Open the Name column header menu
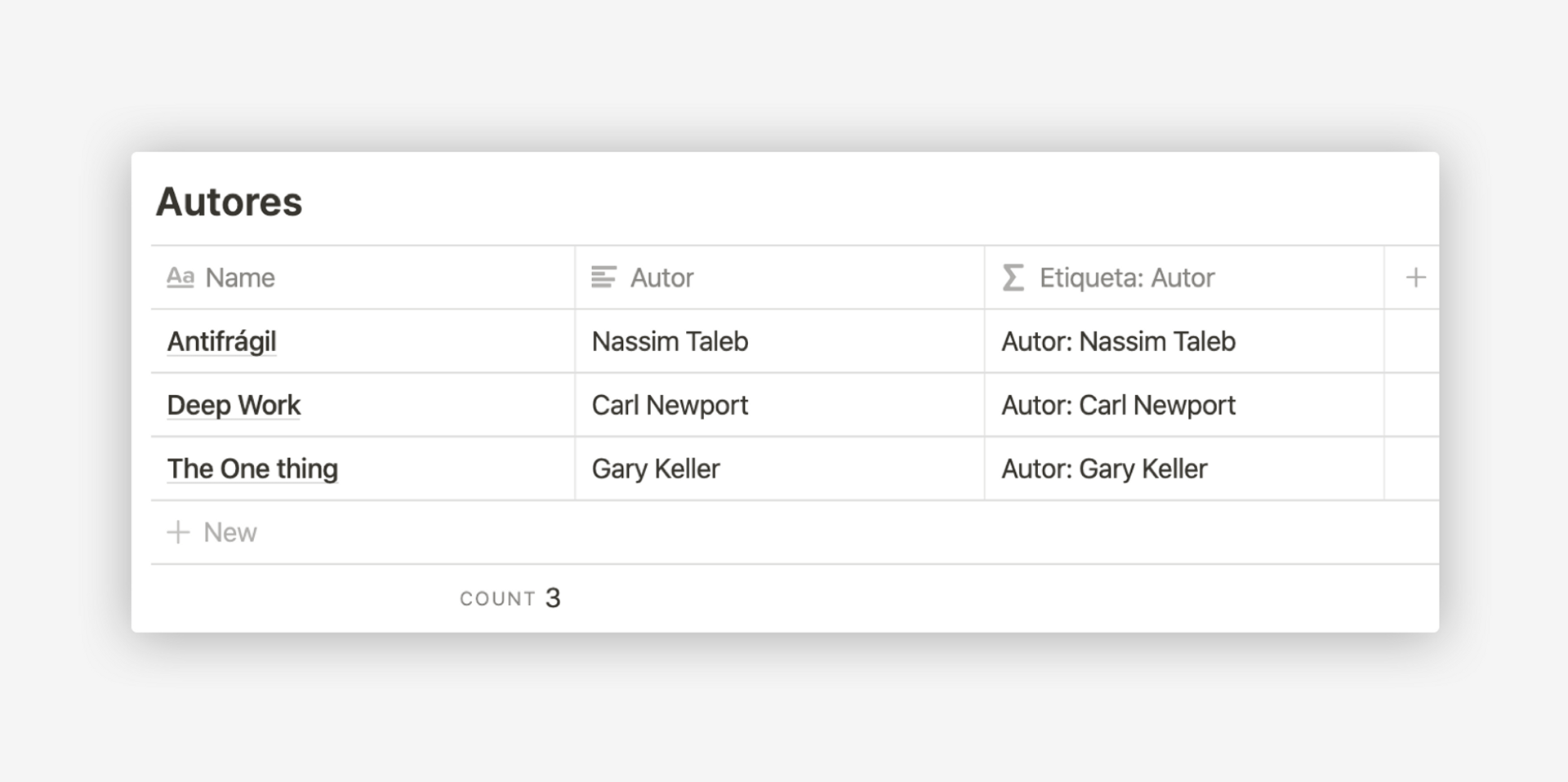This screenshot has width=1568, height=782. [240, 278]
